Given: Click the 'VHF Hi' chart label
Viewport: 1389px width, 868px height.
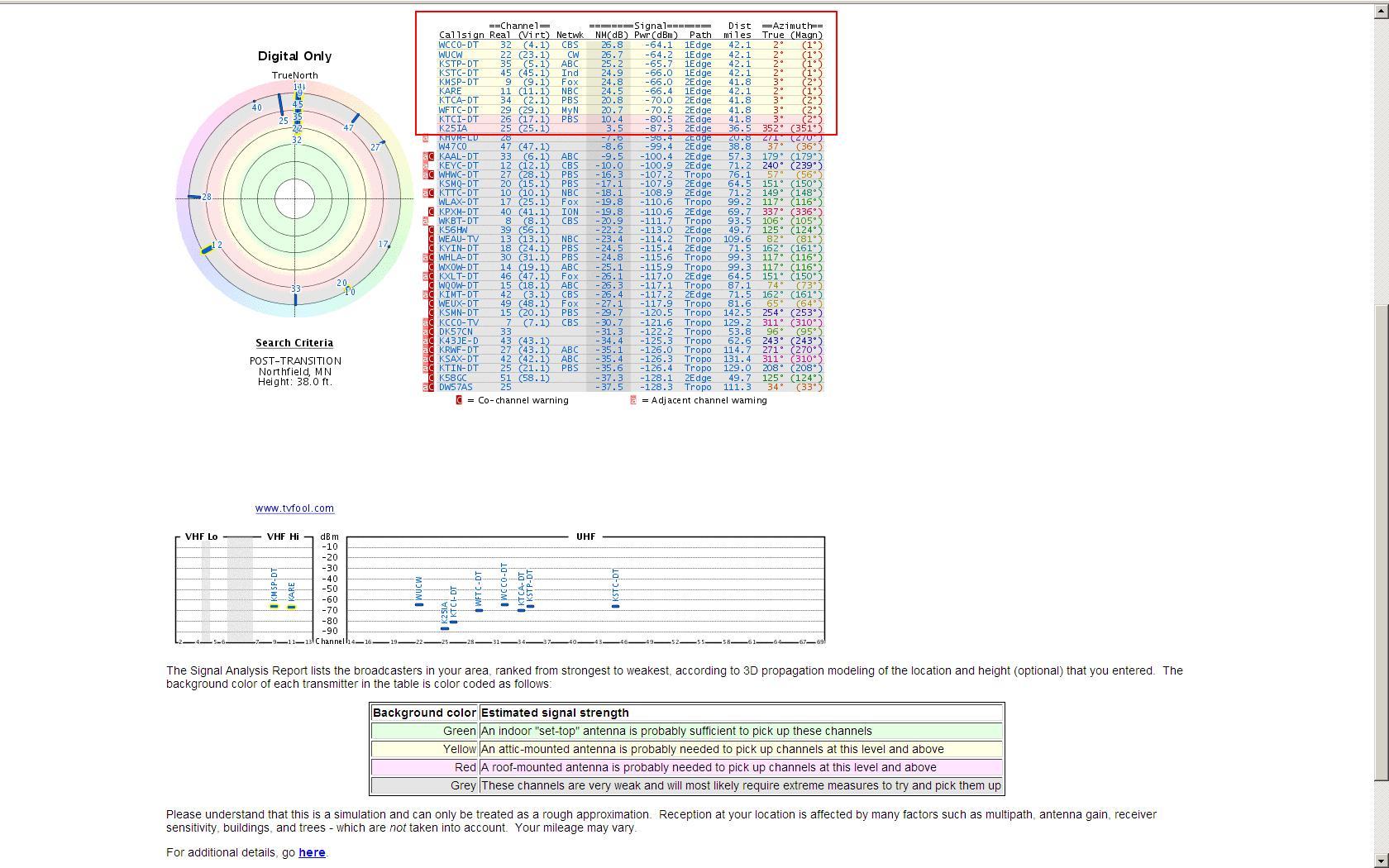Looking at the screenshot, I should [x=283, y=537].
